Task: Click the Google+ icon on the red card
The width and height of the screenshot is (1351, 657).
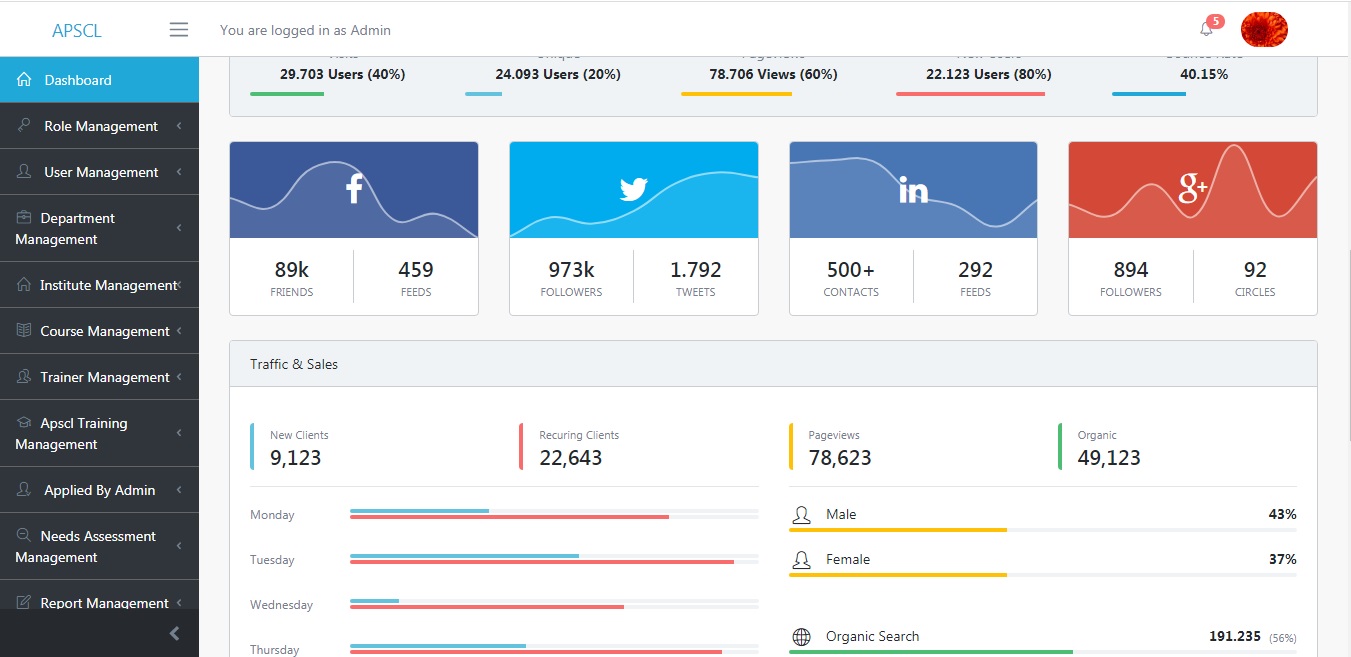Action: pos(1192,189)
